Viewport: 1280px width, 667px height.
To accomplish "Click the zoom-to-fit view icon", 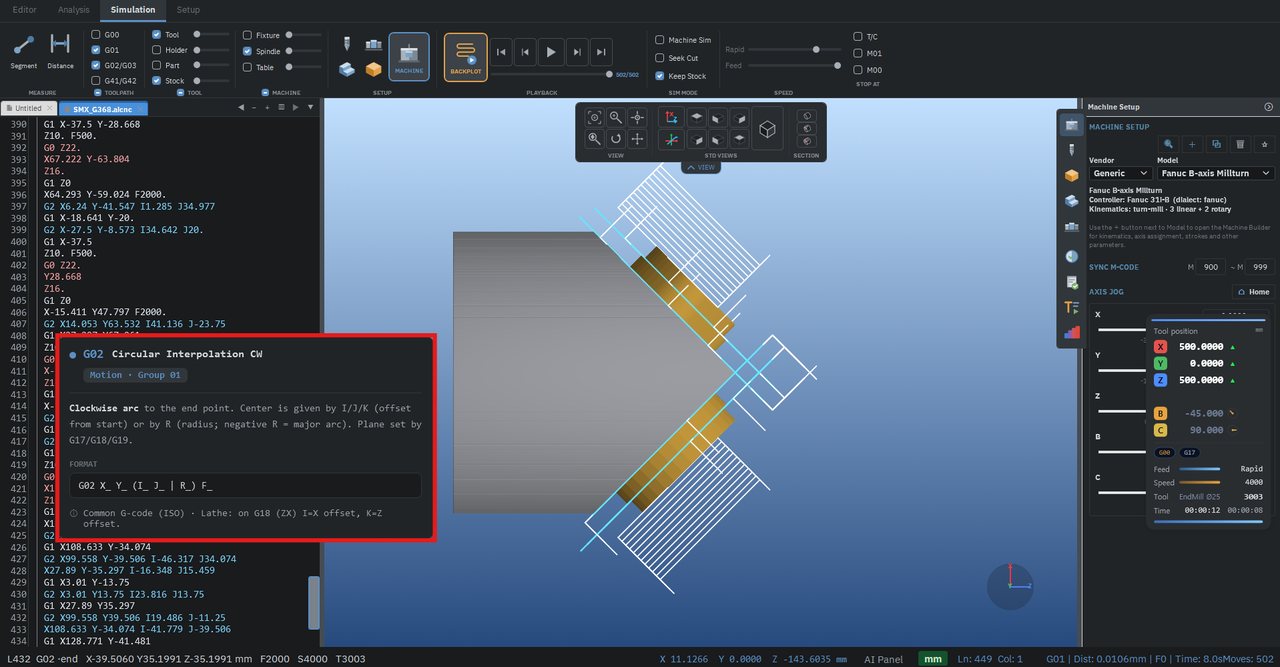I will point(594,117).
